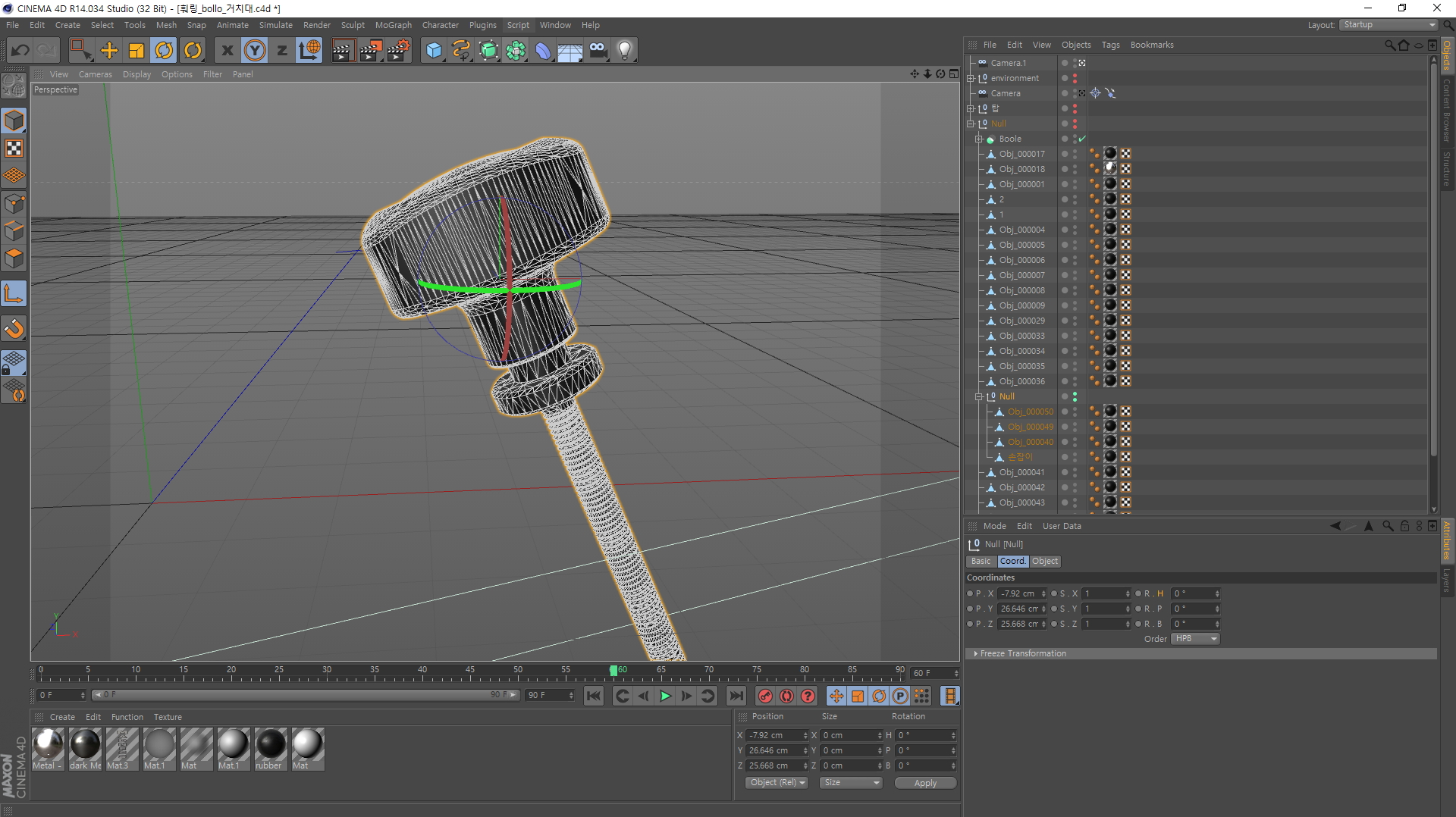1456x817 pixels.
Task: Toggle R.H animation circle
Action: [1138, 593]
